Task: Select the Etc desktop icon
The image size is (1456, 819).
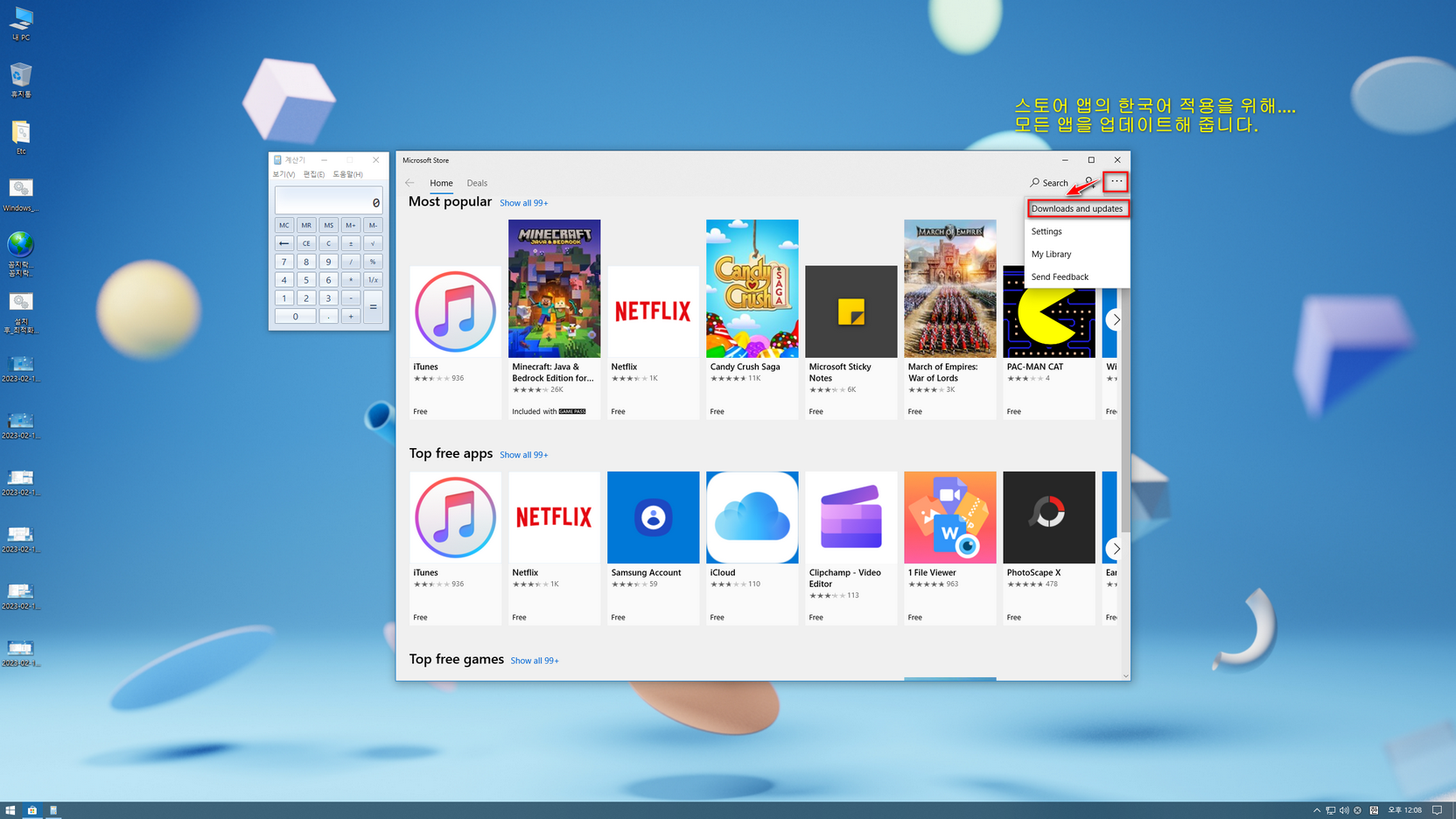Action: pos(21,138)
